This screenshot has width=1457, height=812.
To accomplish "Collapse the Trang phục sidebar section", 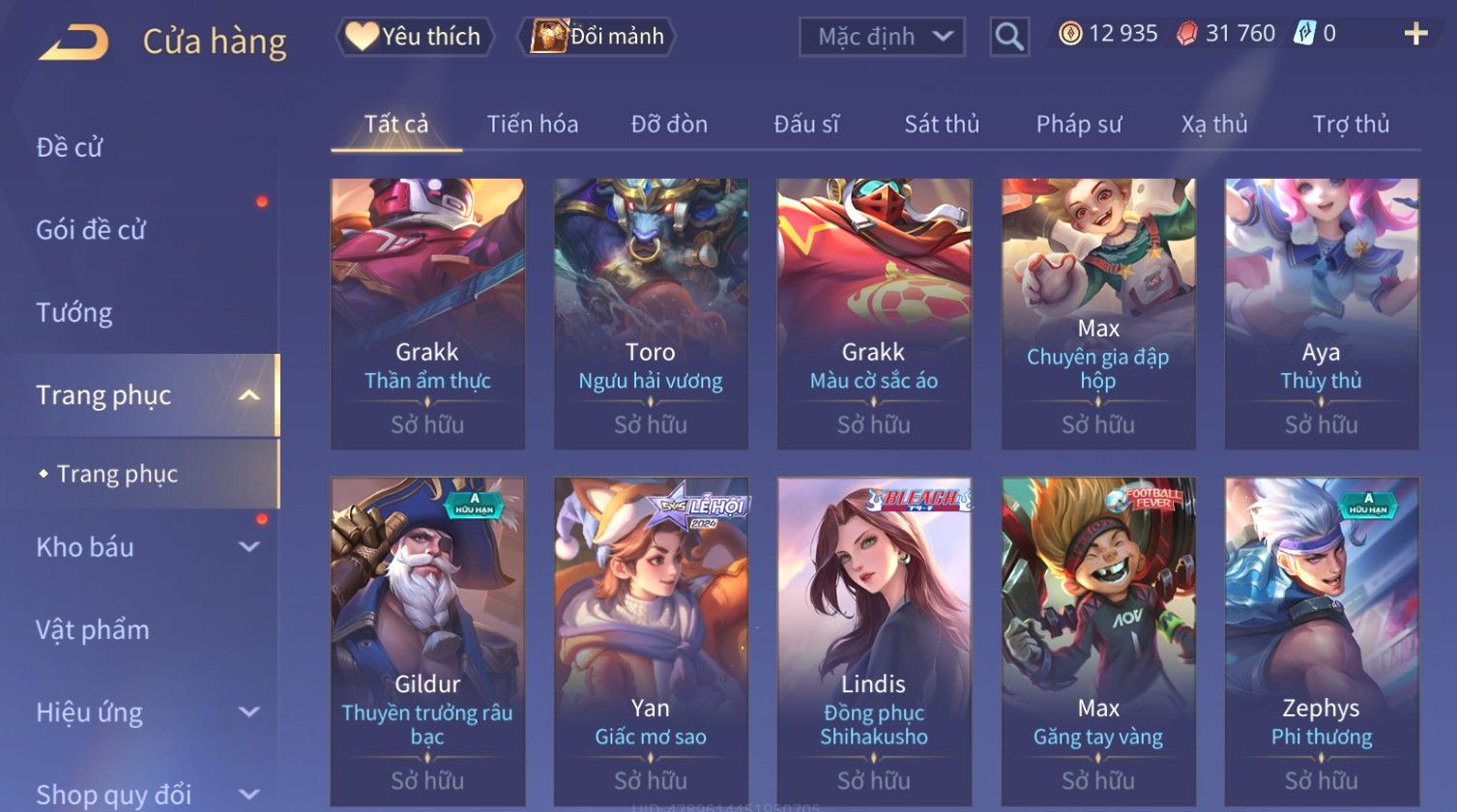I will [x=248, y=395].
